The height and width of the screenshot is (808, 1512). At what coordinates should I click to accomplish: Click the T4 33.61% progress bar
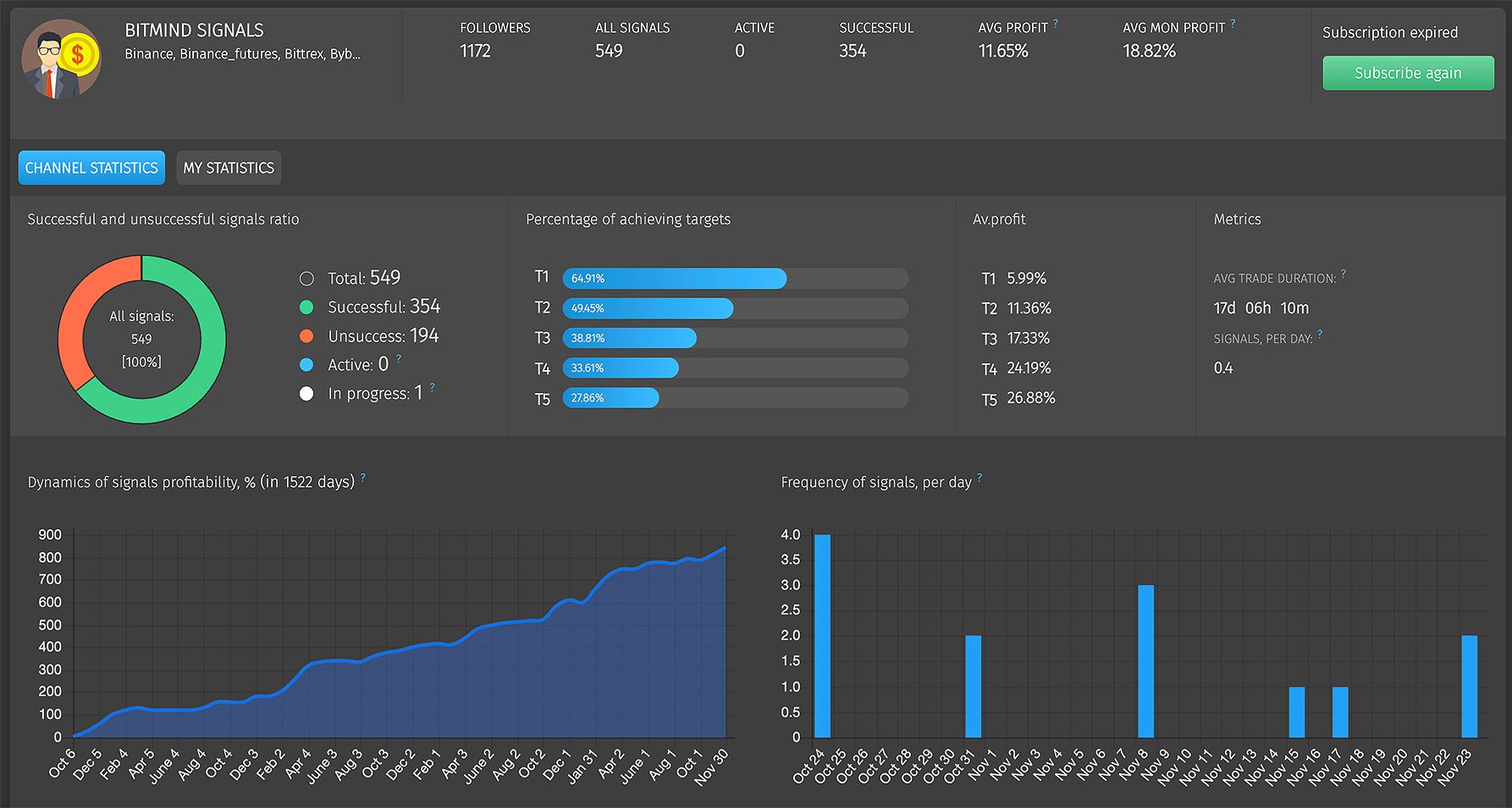point(735,368)
